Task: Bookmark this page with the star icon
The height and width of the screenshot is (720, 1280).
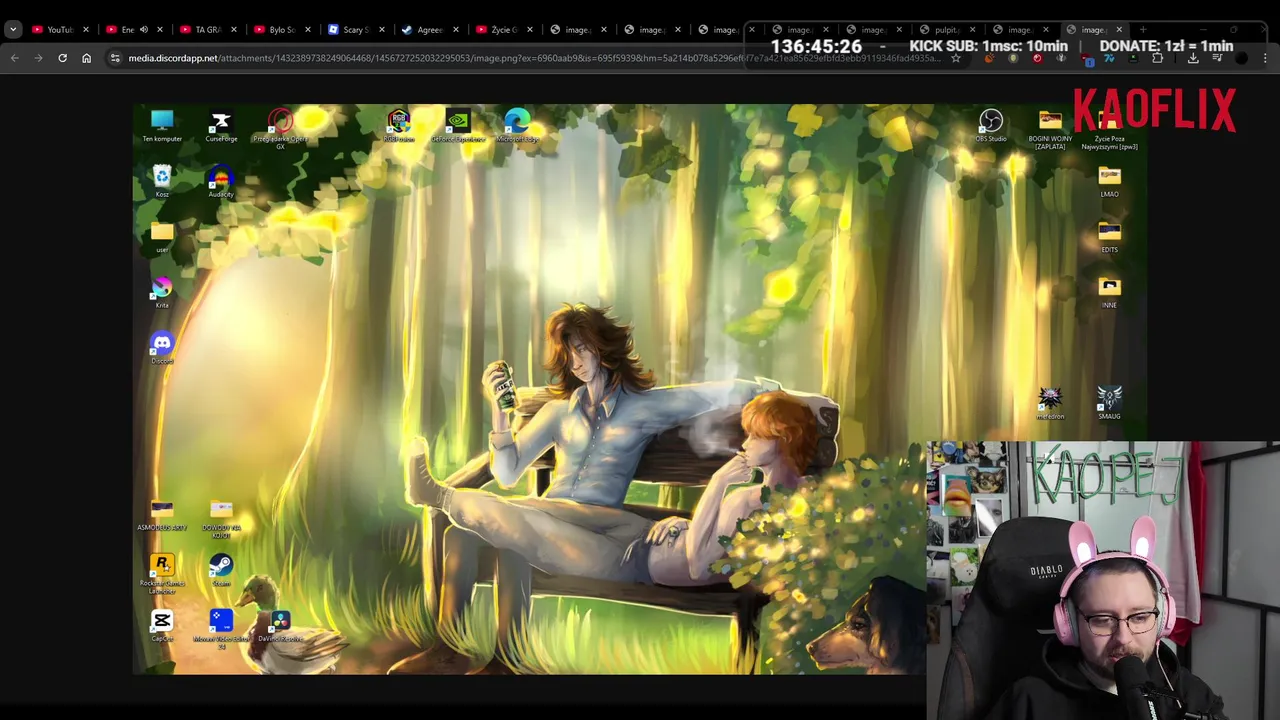Action: (955, 58)
